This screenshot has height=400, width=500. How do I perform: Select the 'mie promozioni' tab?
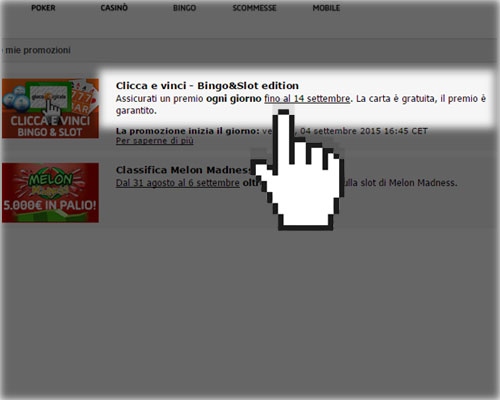[38, 50]
